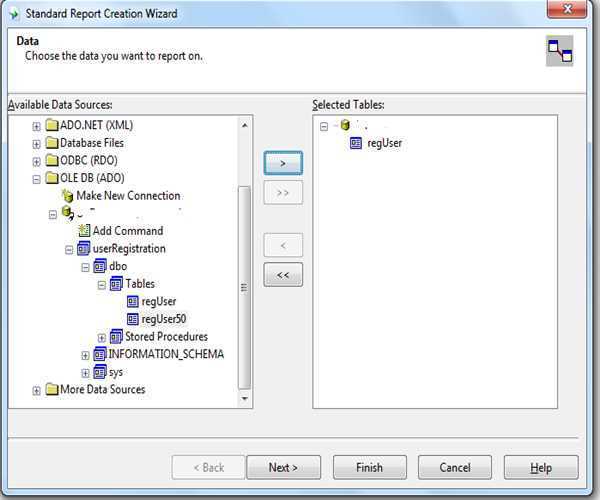The height and width of the screenshot is (500, 600).
Task: Click the Available Data Sources vertical scrollbar
Action: [245, 290]
